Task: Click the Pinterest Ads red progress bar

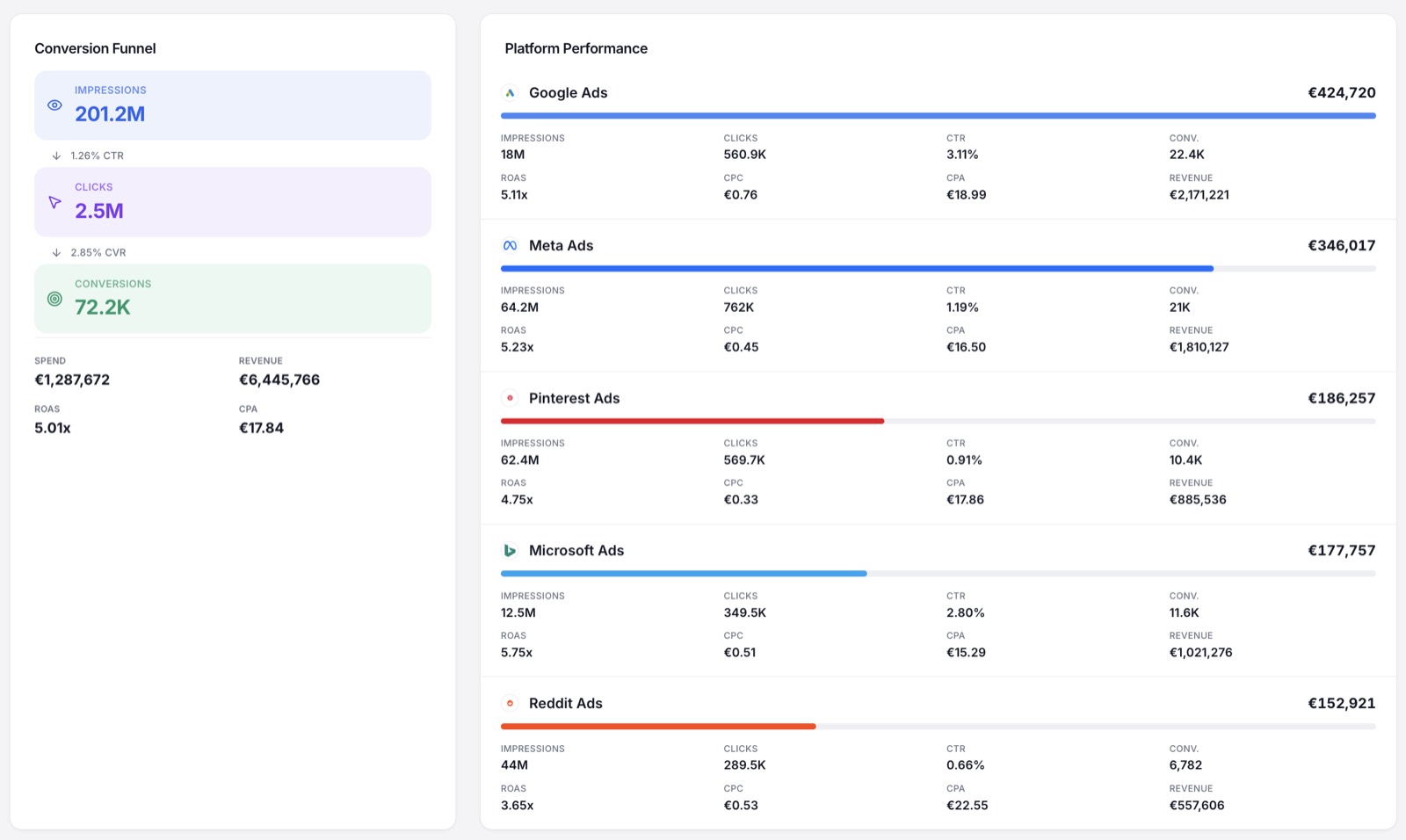Action: 692,421
